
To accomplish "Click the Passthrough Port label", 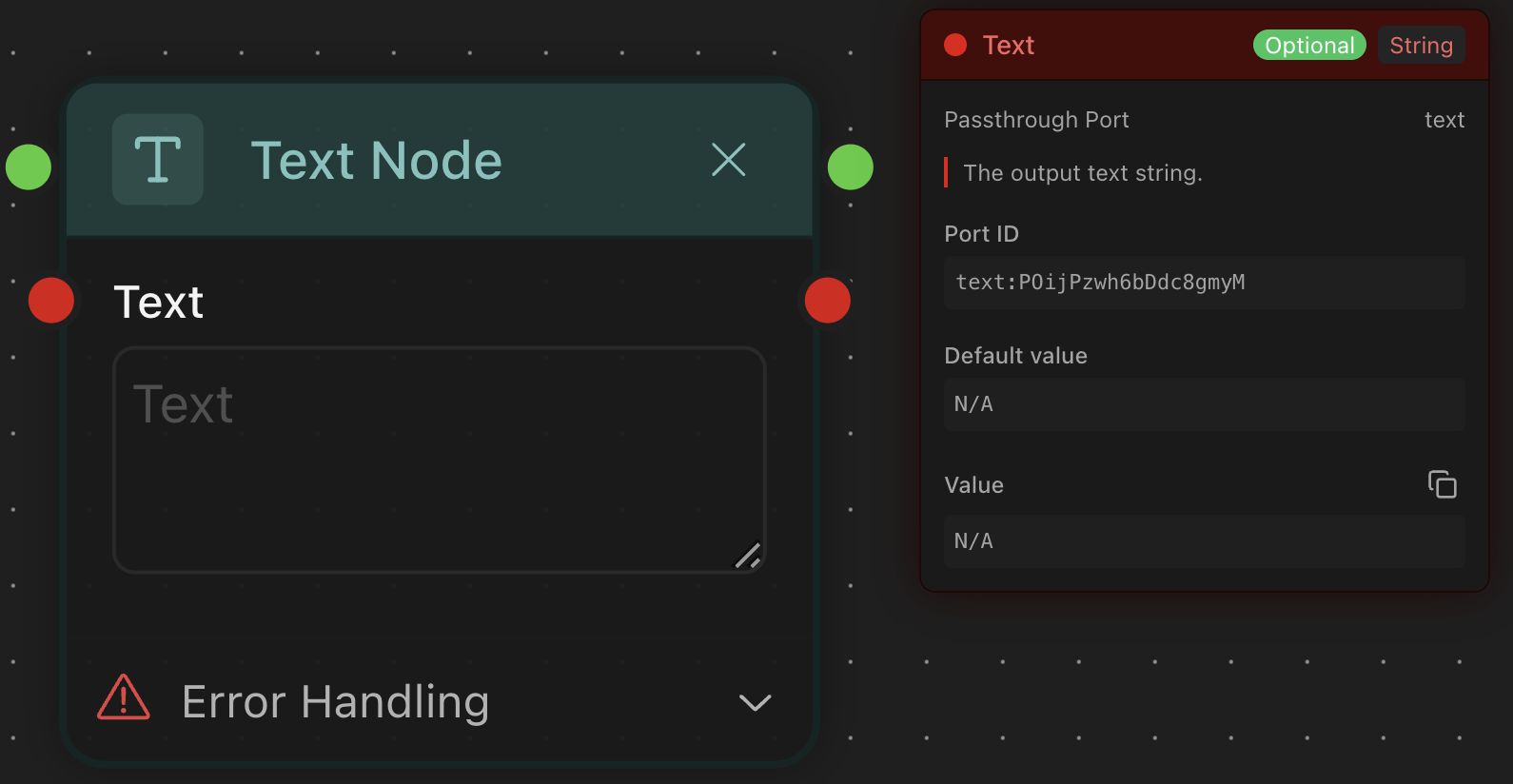I will click(x=1036, y=120).
